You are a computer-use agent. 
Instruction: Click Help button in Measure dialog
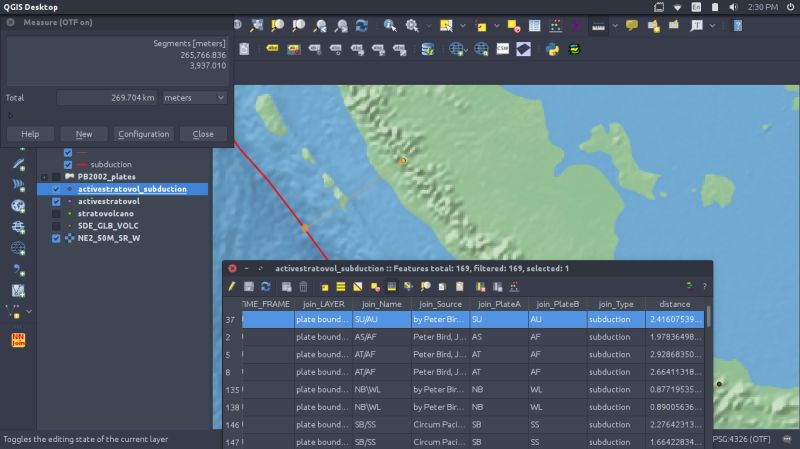[x=30, y=134]
